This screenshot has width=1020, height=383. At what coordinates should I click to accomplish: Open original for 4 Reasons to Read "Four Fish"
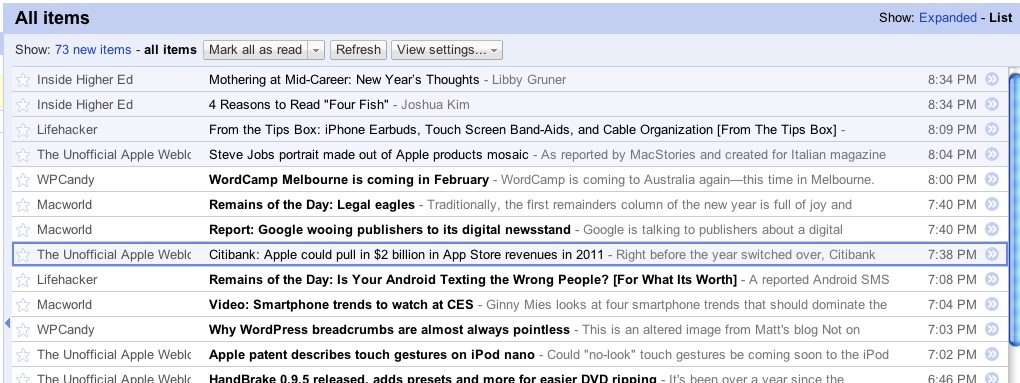(991, 104)
